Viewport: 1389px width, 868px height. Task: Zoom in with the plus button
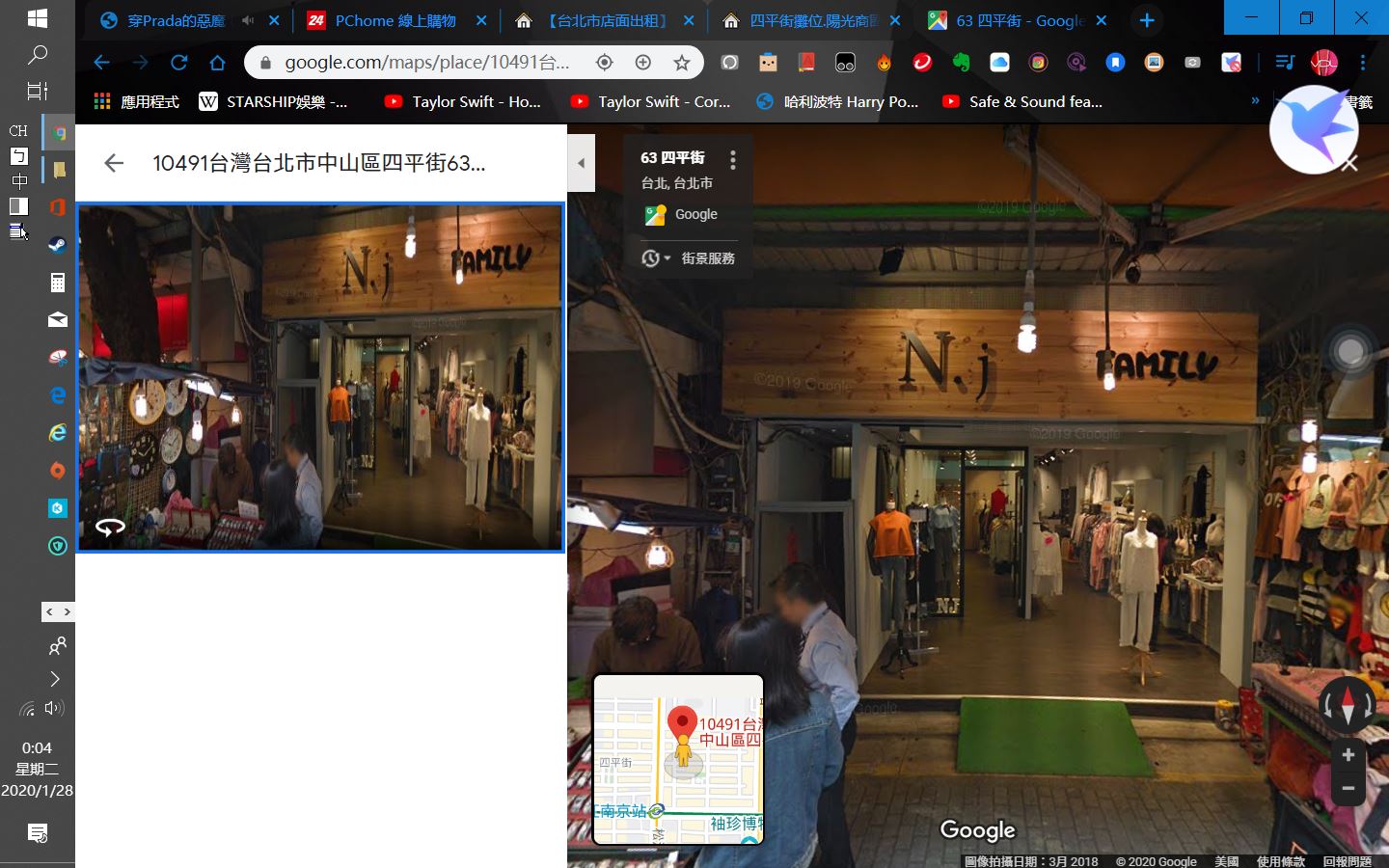point(1348,755)
